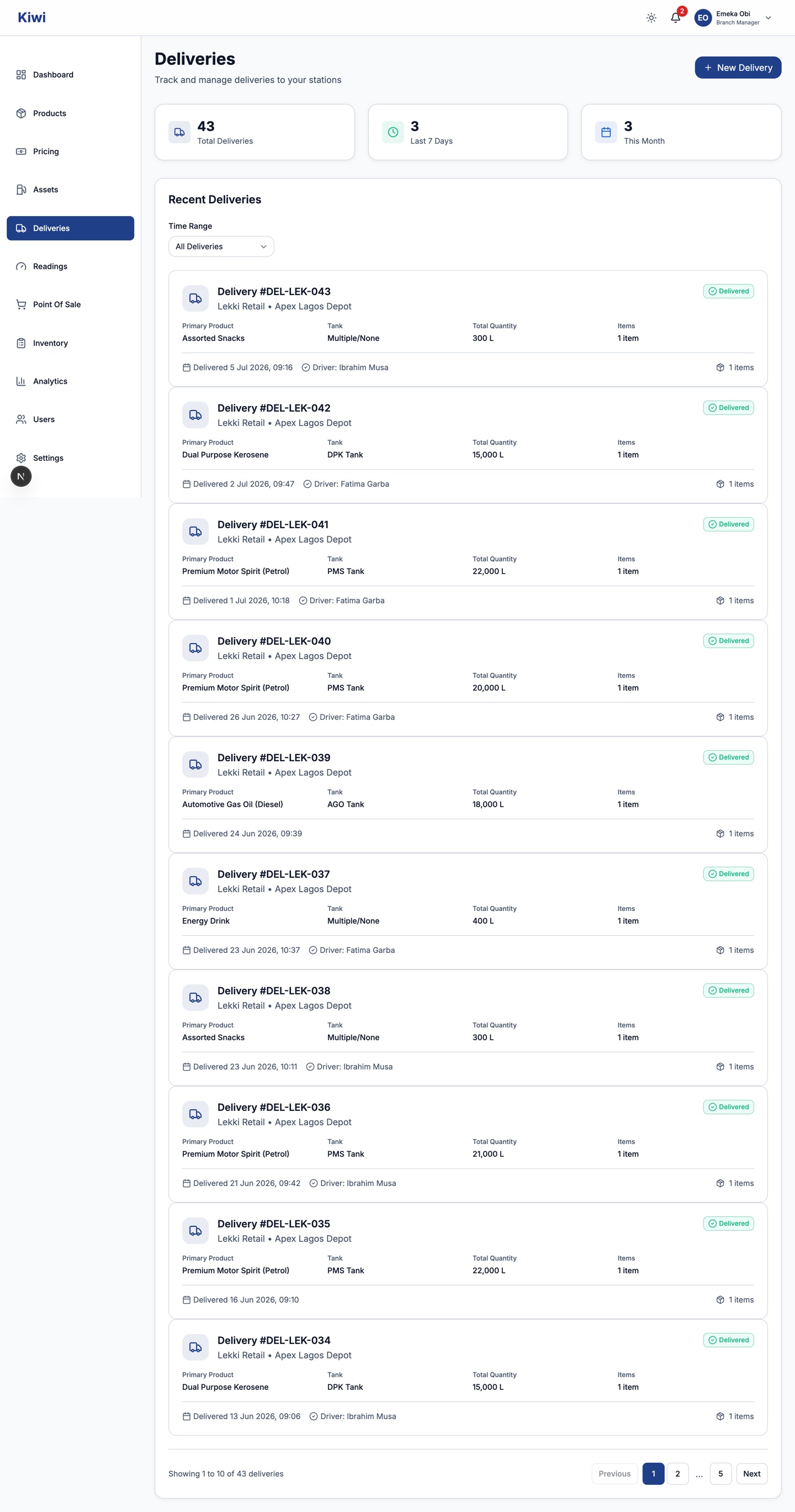This screenshot has width=795, height=1512.
Task: Click truck icon of Delivery #DEL-LEK-043
Action: point(195,299)
